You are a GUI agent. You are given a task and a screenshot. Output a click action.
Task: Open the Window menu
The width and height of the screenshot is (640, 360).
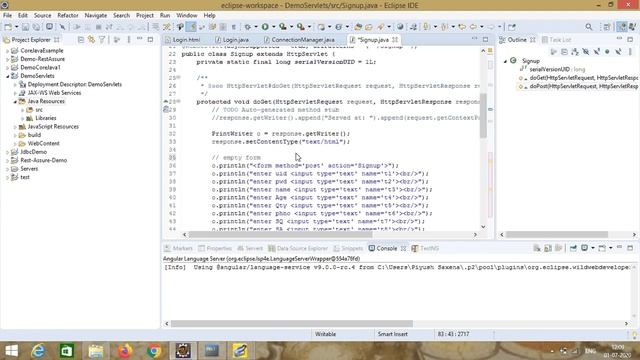(x=187, y=15)
